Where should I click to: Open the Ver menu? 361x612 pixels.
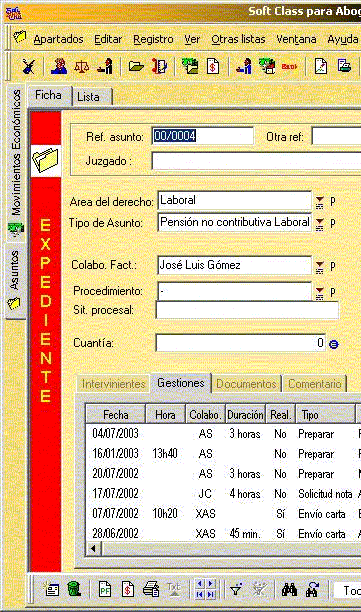192,39
